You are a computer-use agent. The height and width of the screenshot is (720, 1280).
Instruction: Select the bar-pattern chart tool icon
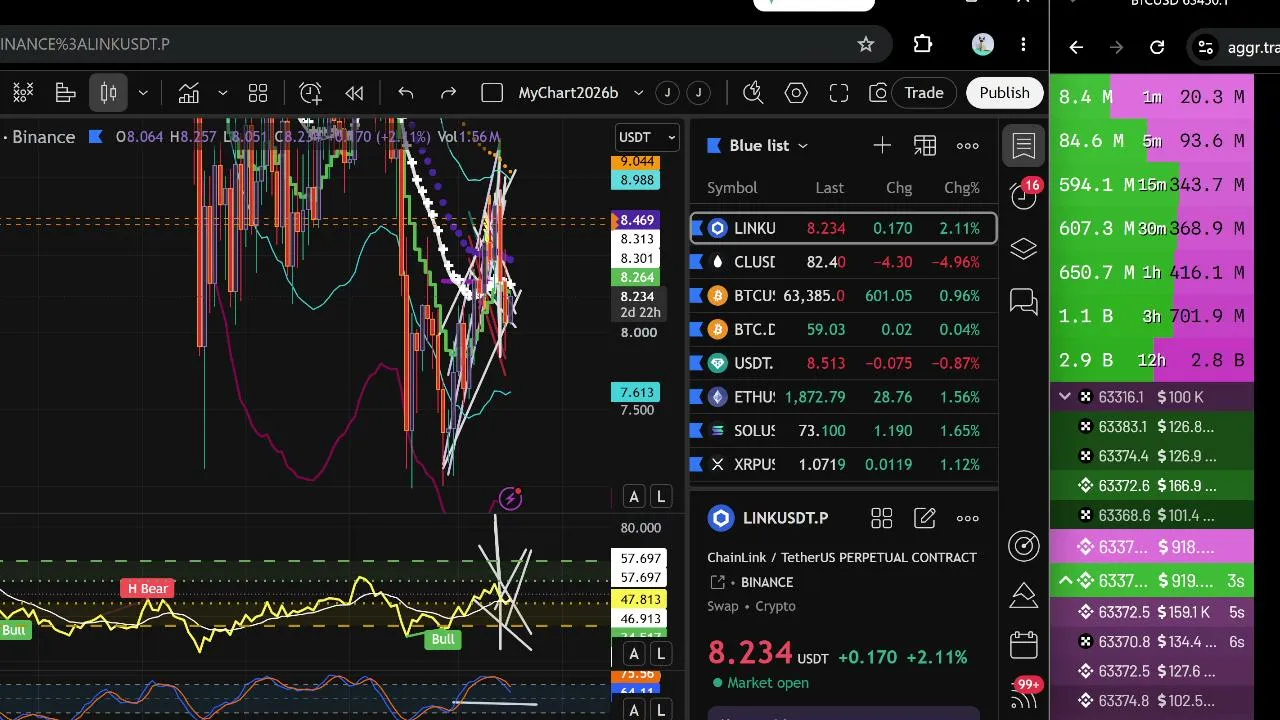(x=66, y=93)
